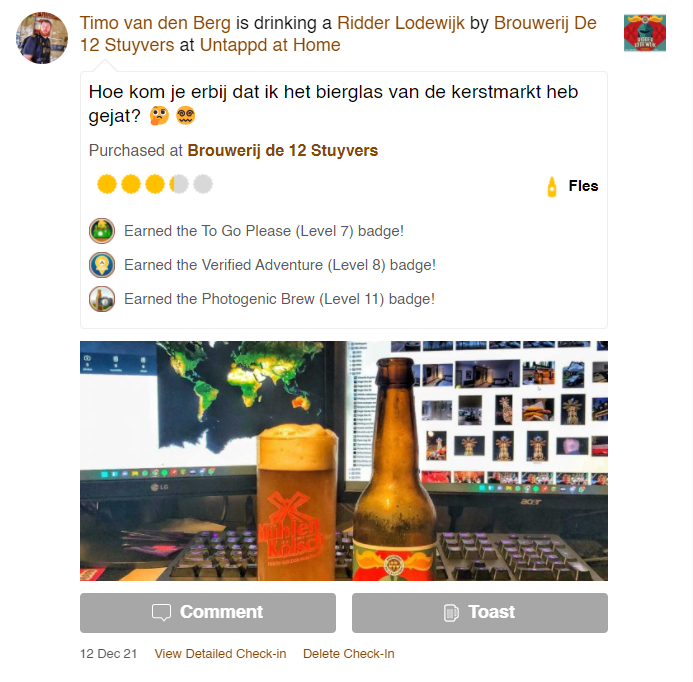The image size is (693, 682).
Task: Open purchase location Brouwerij de 12 Stuyvers
Action: (x=283, y=150)
